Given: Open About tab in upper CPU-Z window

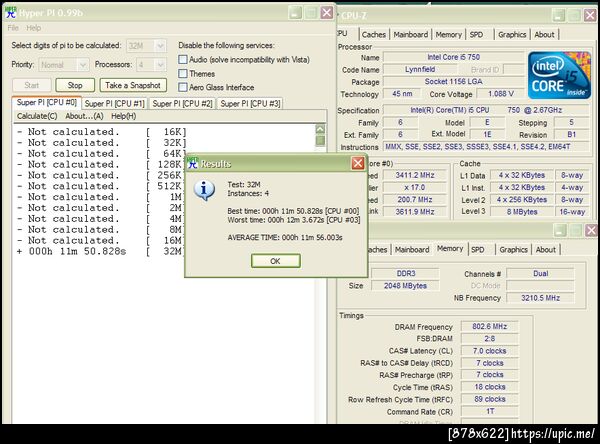Looking at the screenshot, I should point(544,34).
